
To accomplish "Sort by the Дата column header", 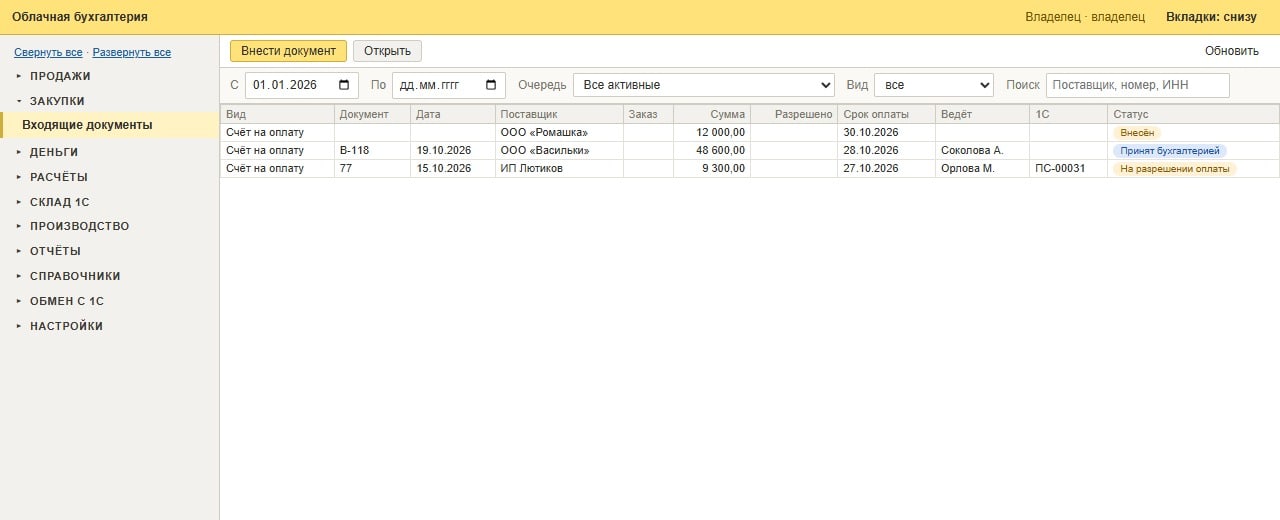I will pyautogui.click(x=453, y=114).
